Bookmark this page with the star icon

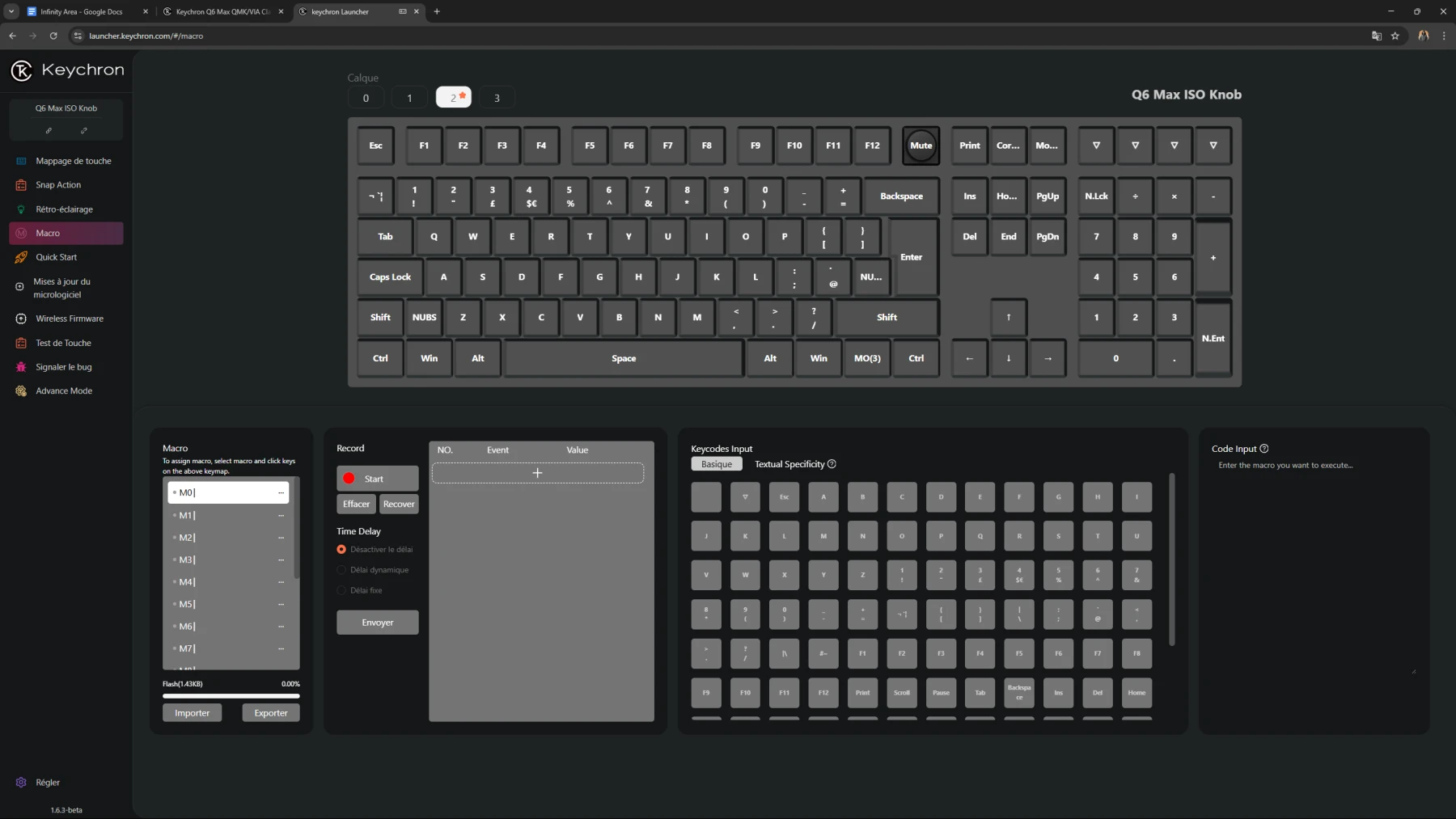(1395, 36)
